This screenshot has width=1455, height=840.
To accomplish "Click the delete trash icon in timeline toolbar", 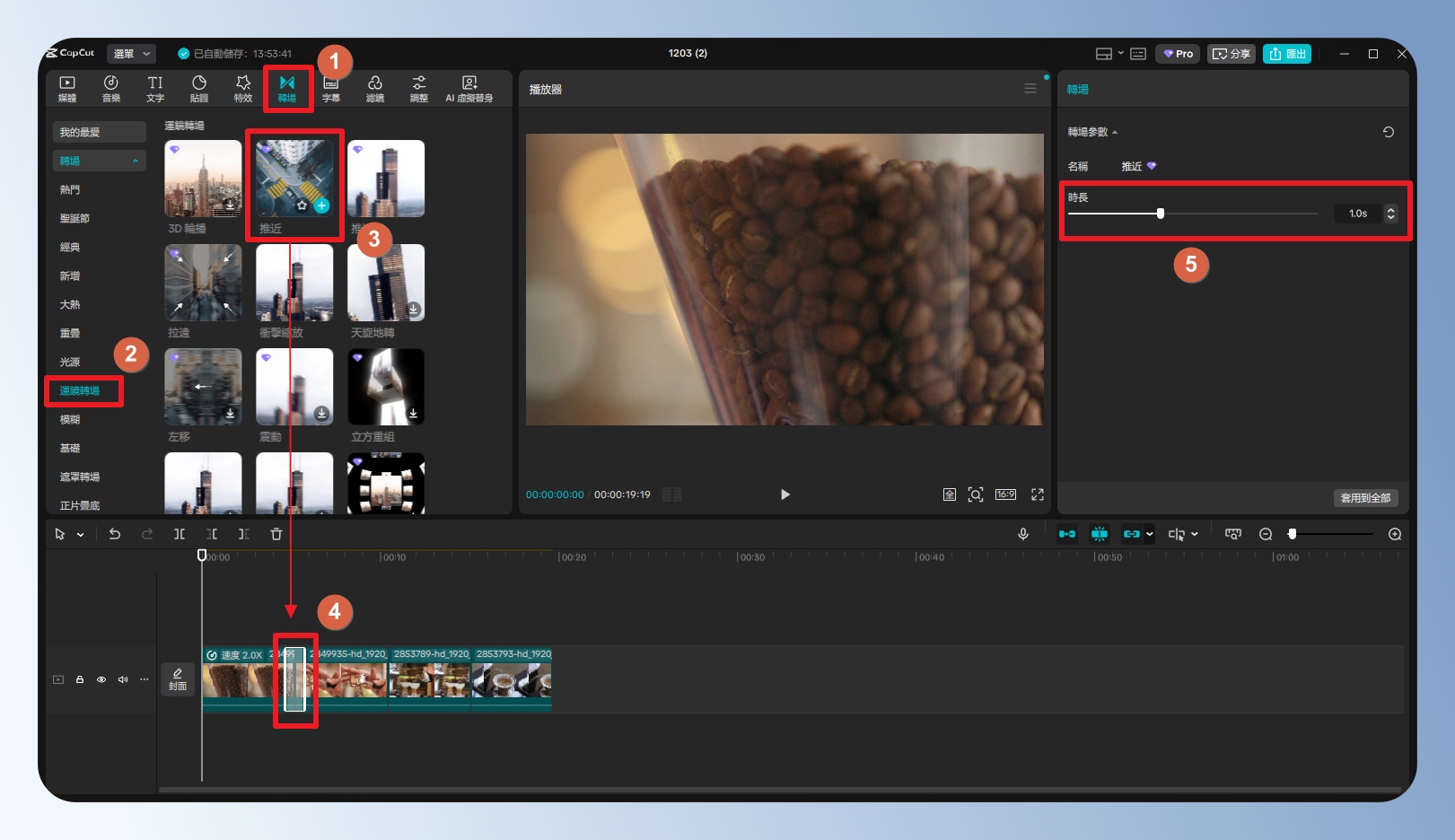I will tap(276, 534).
